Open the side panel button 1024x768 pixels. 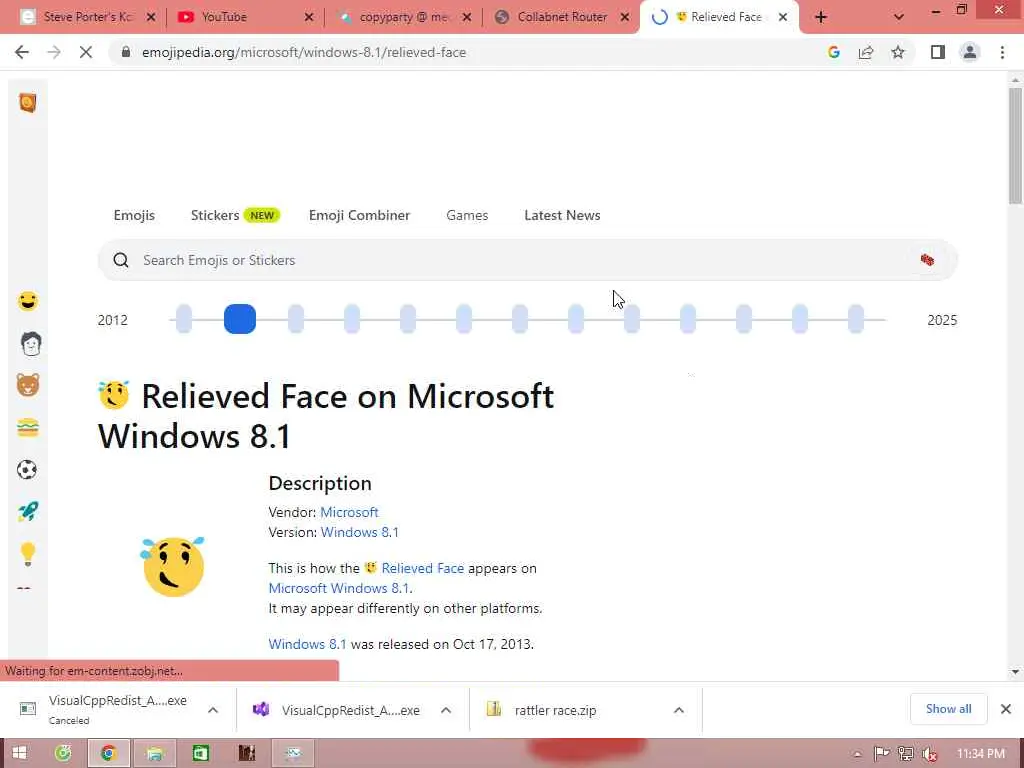pos(938,52)
